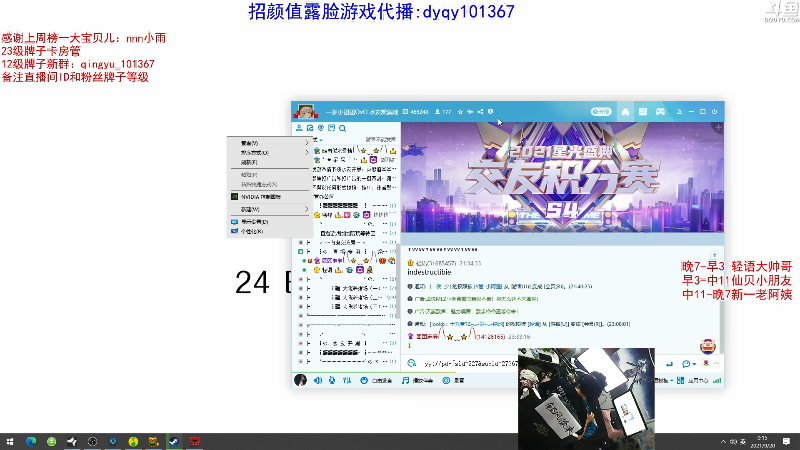Click the user avatar in channel header
The width and height of the screenshot is (800, 450).
click(305, 111)
